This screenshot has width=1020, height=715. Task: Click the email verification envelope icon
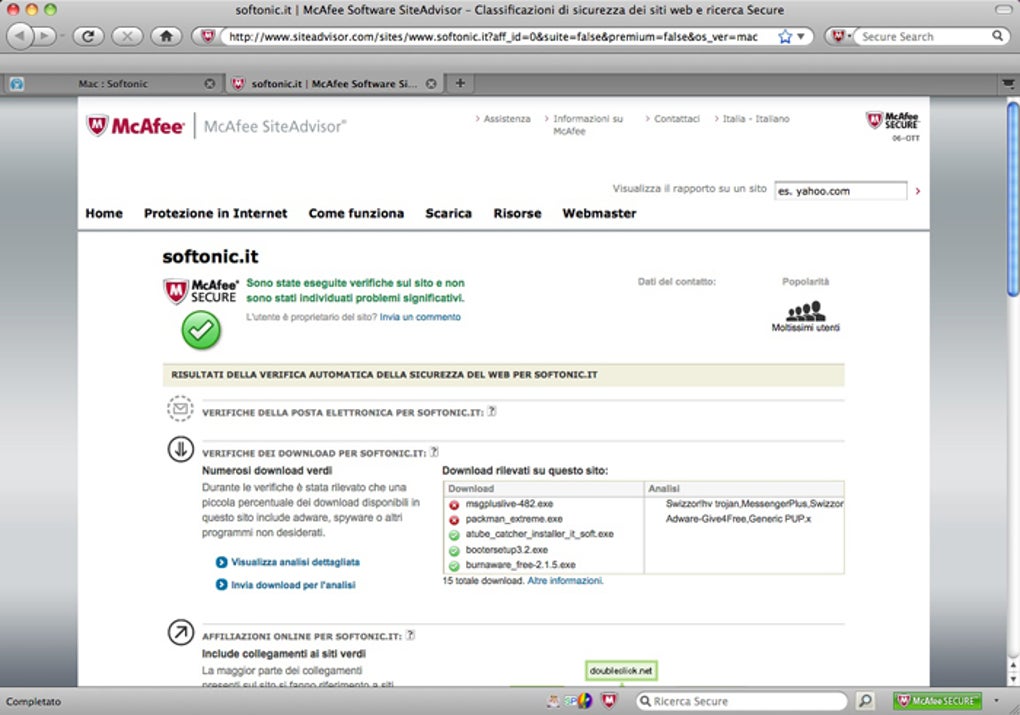pyautogui.click(x=180, y=409)
